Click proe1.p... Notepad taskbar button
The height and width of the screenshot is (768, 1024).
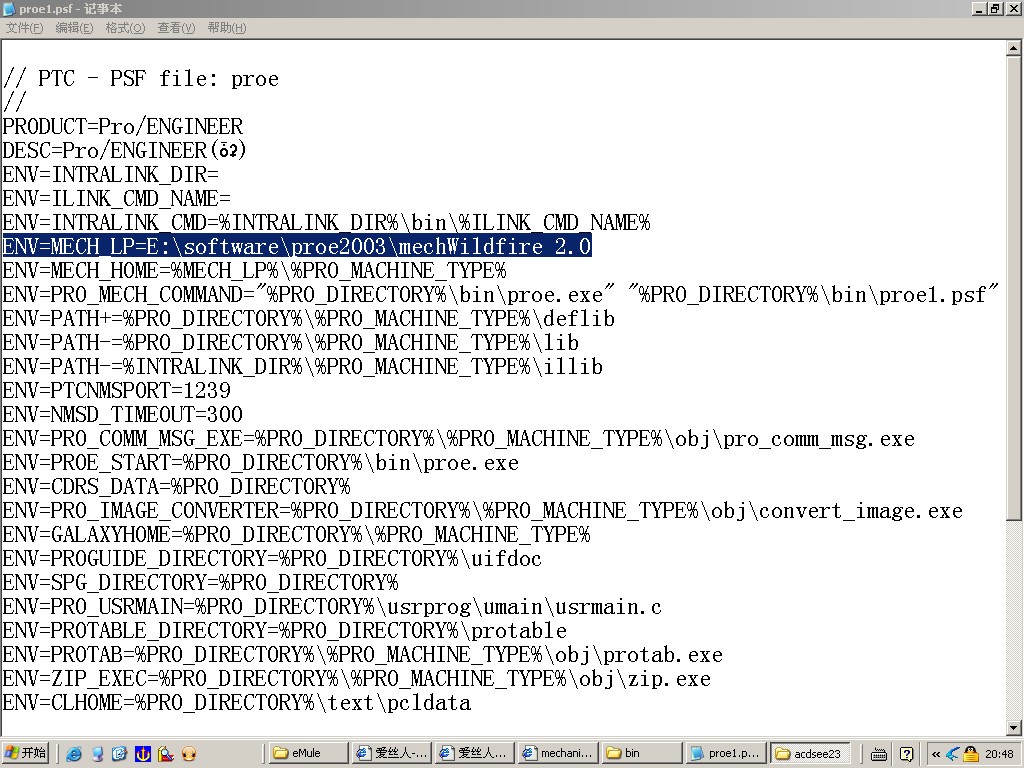click(x=725, y=753)
